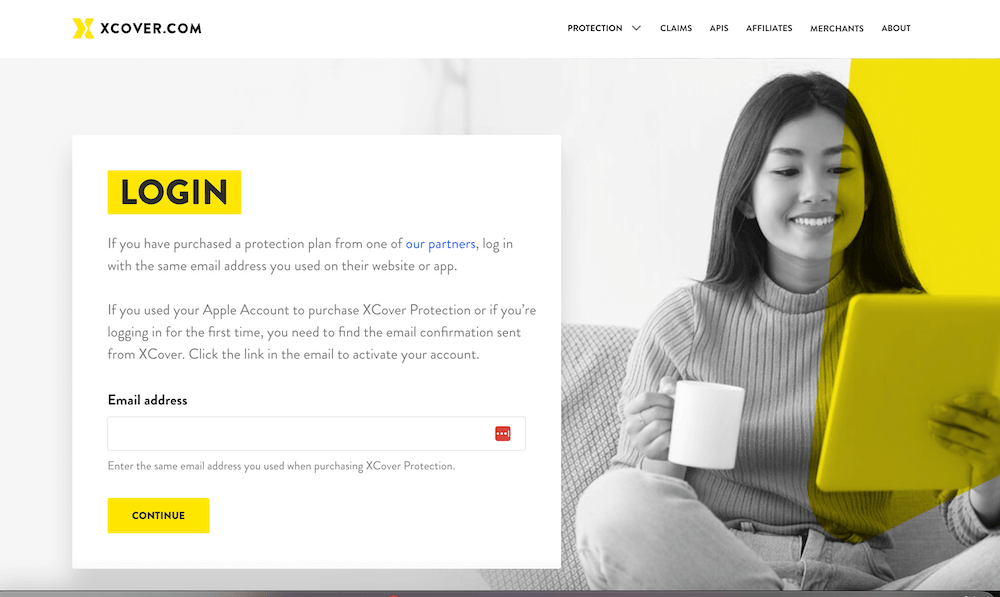Click the helper text below the email field
Viewport: 1000px width, 597px height.
pos(281,466)
